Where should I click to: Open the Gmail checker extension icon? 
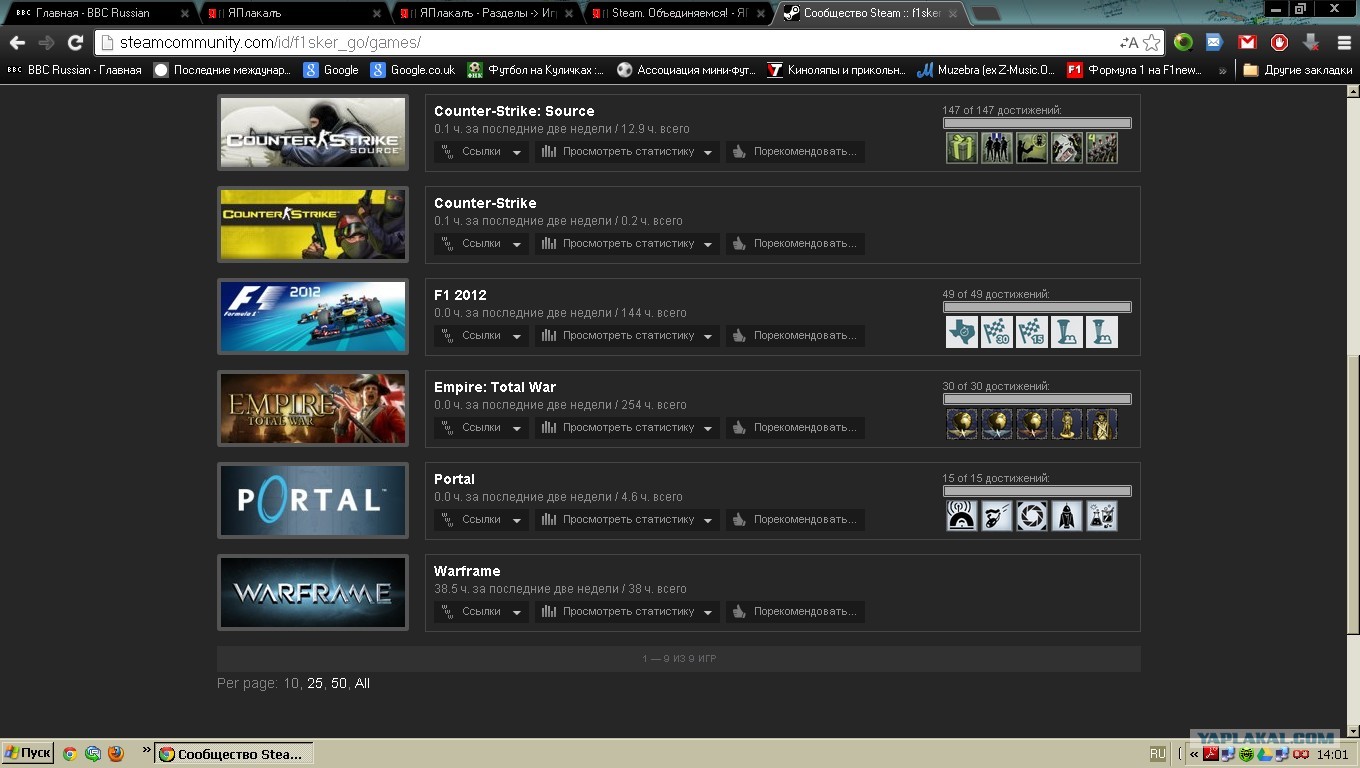click(x=1247, y=43)
